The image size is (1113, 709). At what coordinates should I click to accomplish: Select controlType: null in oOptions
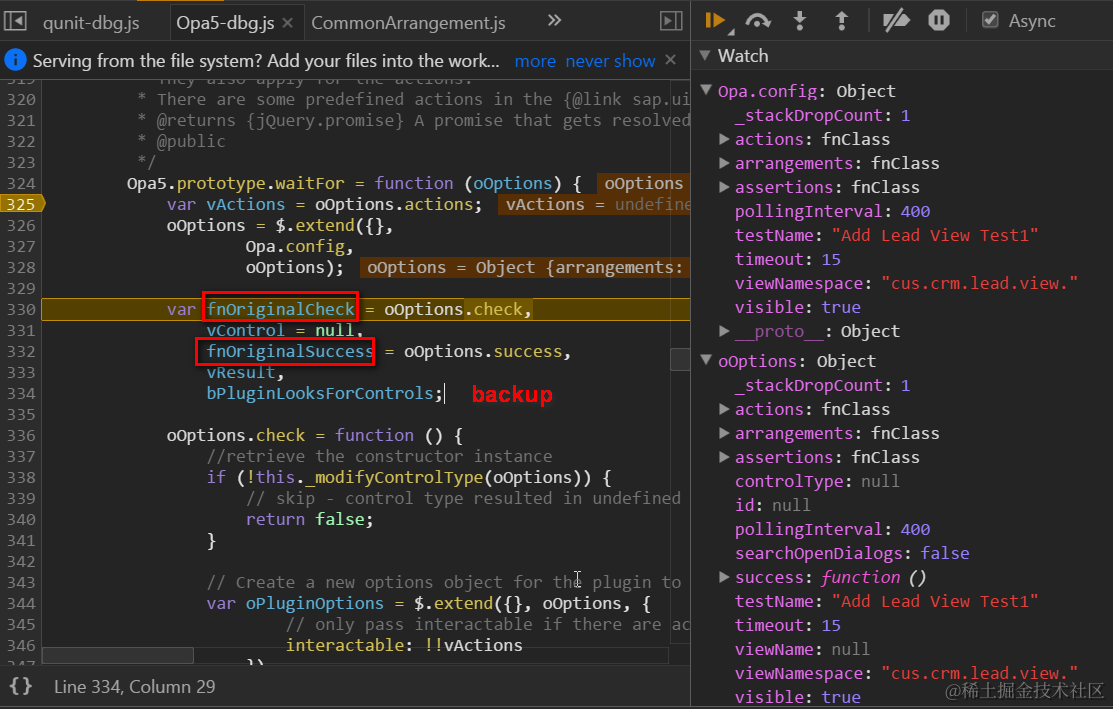(816, 481)
